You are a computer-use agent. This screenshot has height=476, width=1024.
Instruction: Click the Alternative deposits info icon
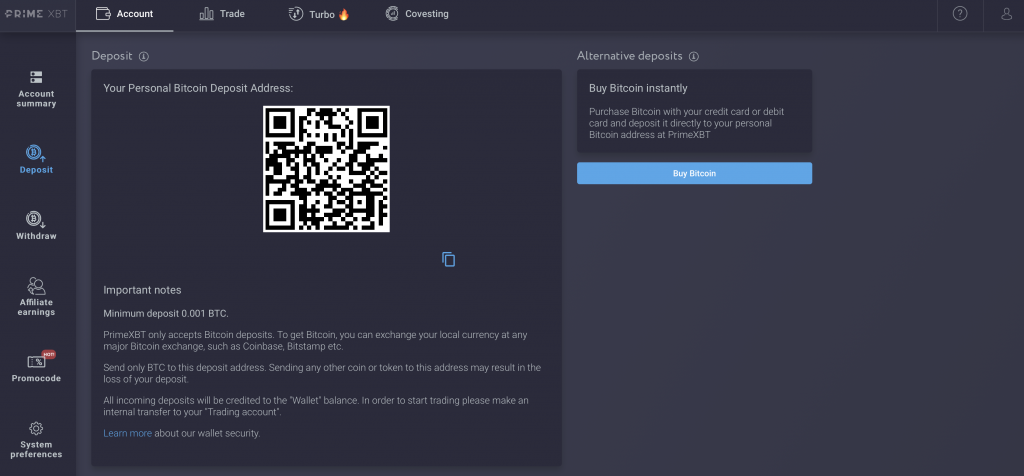point(694,57)
